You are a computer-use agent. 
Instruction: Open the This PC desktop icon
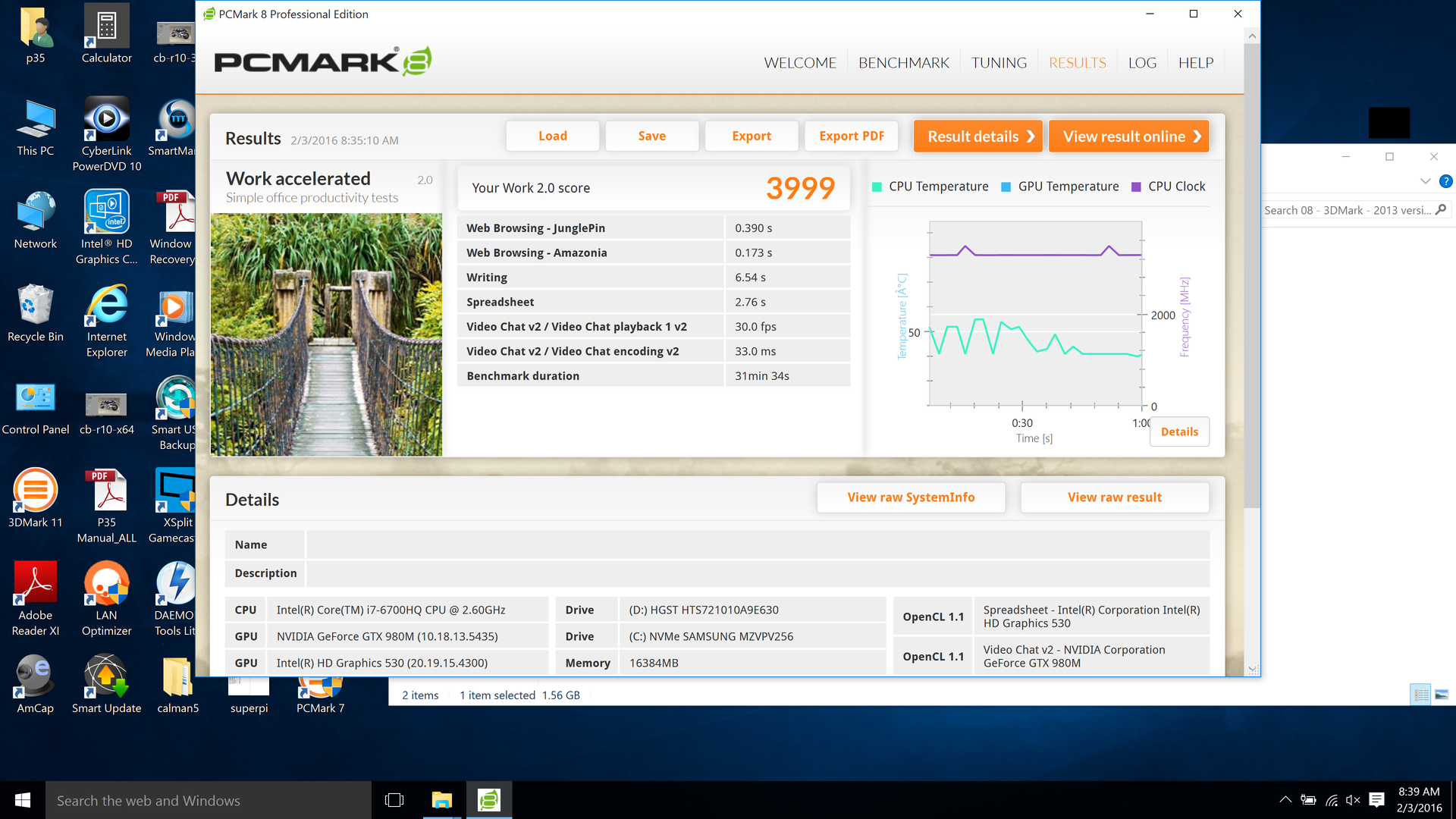pos(35,127)
